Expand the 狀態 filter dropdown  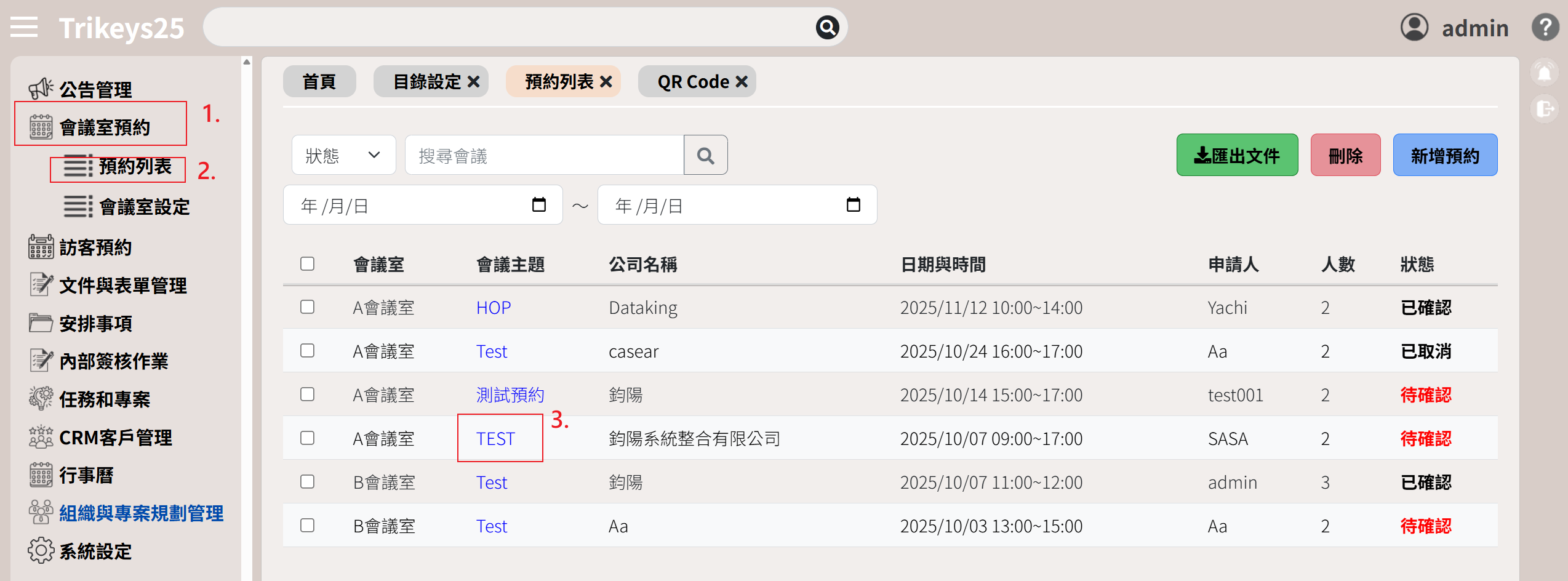point(343,156)
